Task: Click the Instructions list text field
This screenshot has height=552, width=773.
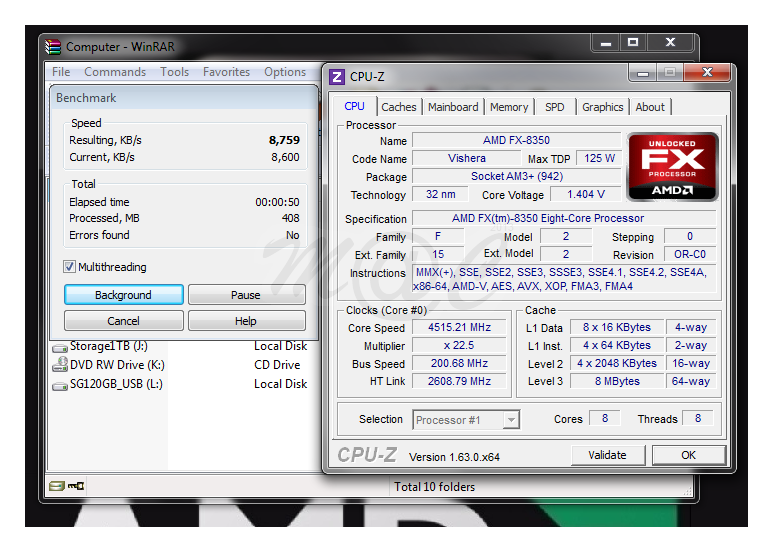Action: pos(564,279)
